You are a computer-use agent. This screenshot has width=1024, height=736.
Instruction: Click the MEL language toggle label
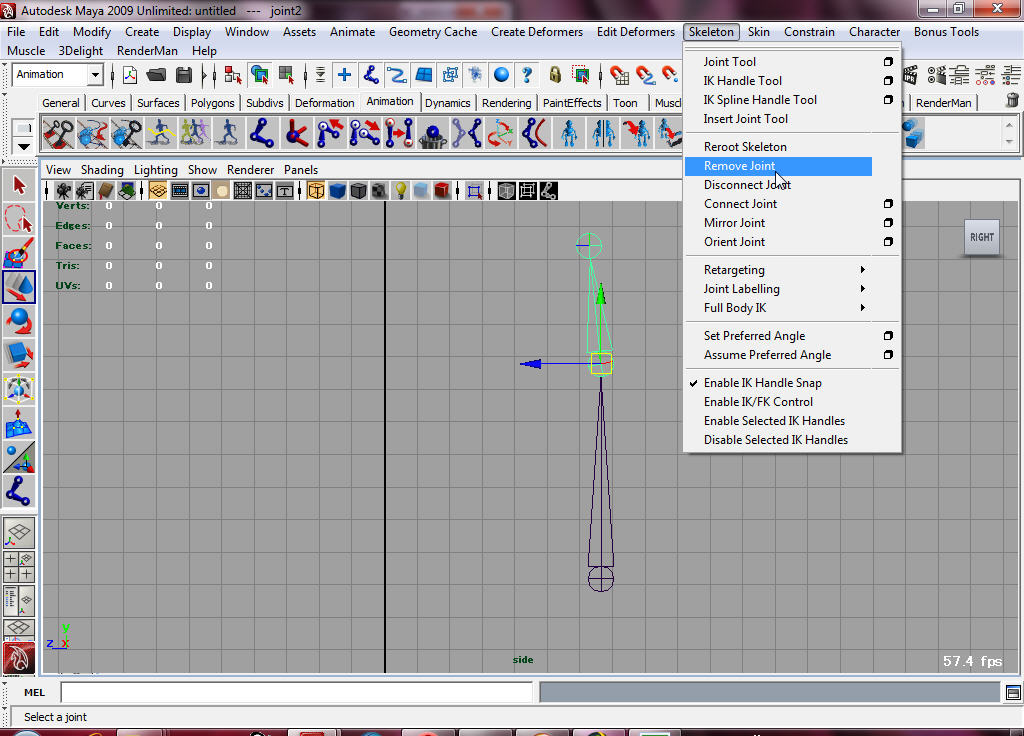[x=35, y=693]
